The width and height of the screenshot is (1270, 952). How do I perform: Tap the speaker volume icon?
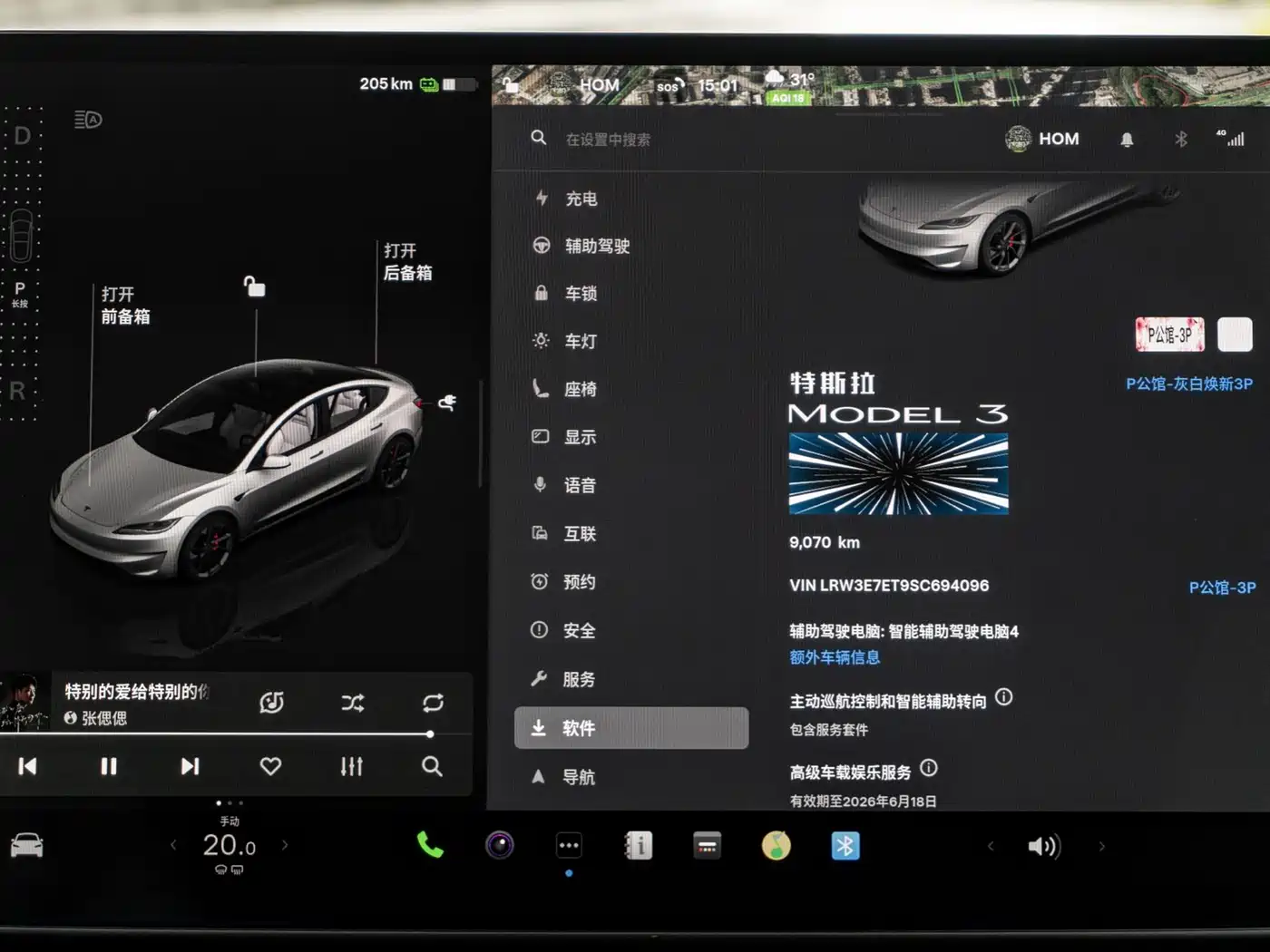point(1044,846)
